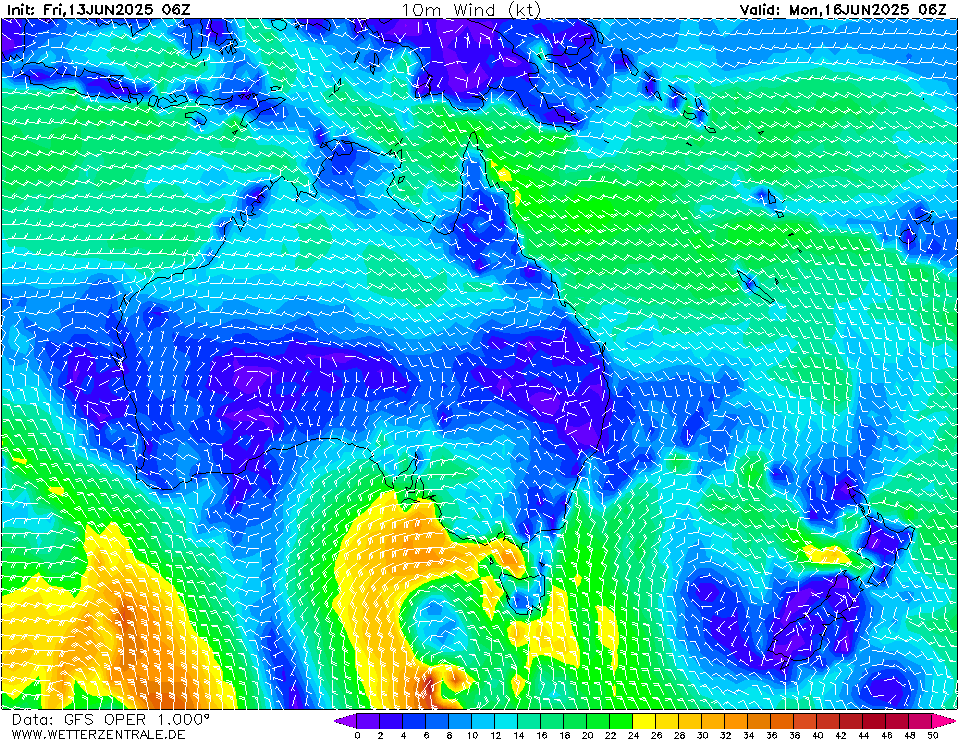Click the "22" label under the color bar
Image resolution: width=959 pixels, height=741 pixels.
coord(610,735)
